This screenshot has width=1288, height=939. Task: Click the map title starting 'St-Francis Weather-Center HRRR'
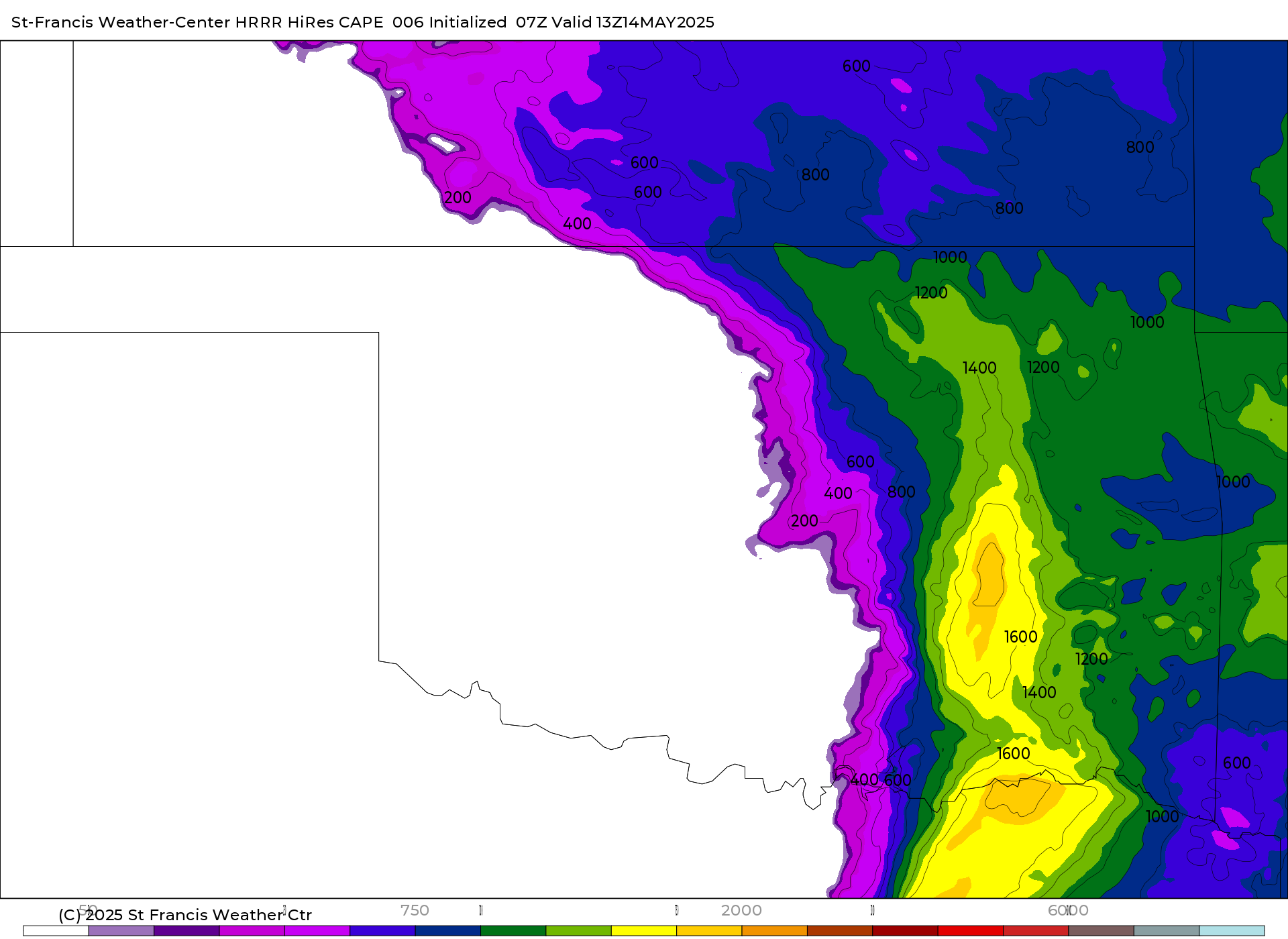(x=363, y=22)
